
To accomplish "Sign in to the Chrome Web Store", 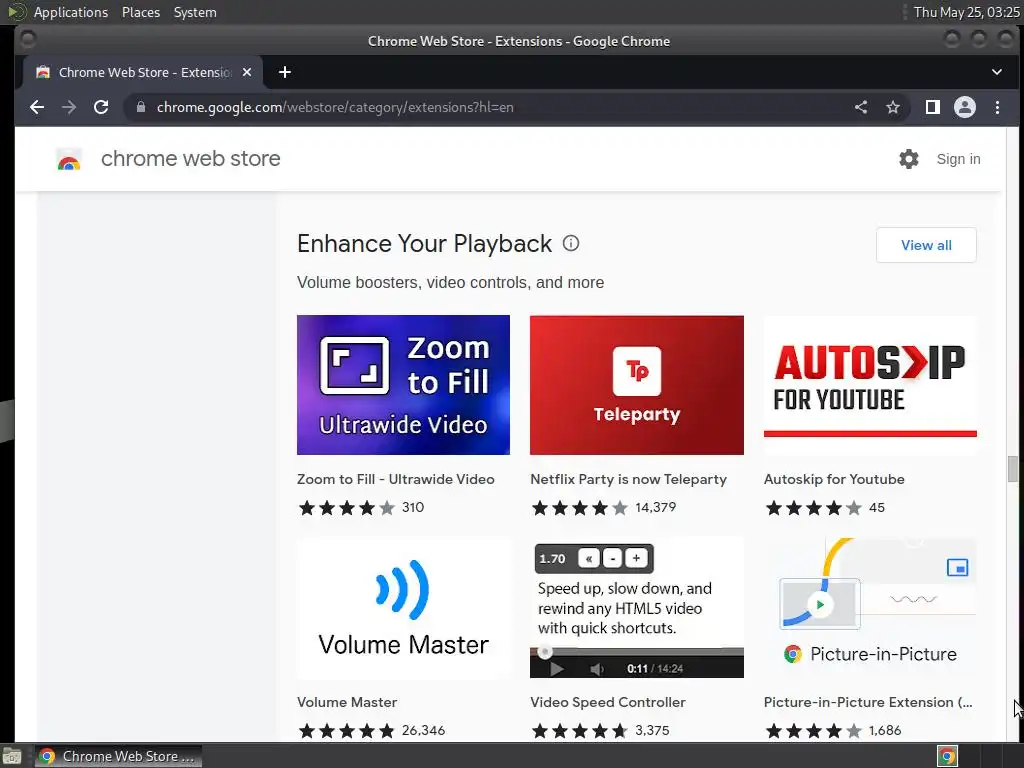I will coord(958,159).
